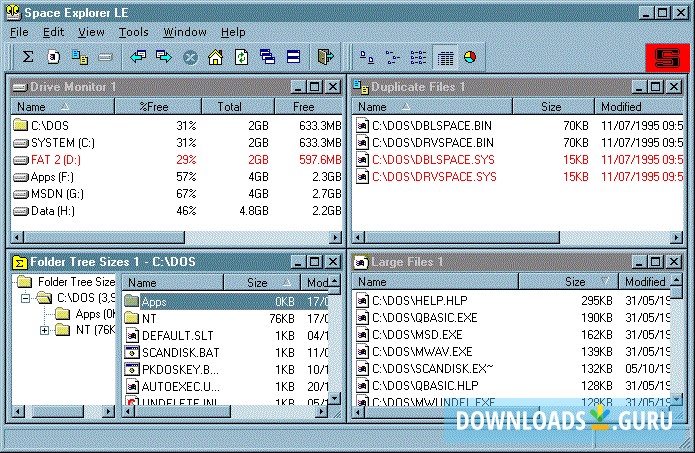This screenshot has height=453, width=695.
Task: Click the Space Explorer LE title bar icon
Action: 13,12
